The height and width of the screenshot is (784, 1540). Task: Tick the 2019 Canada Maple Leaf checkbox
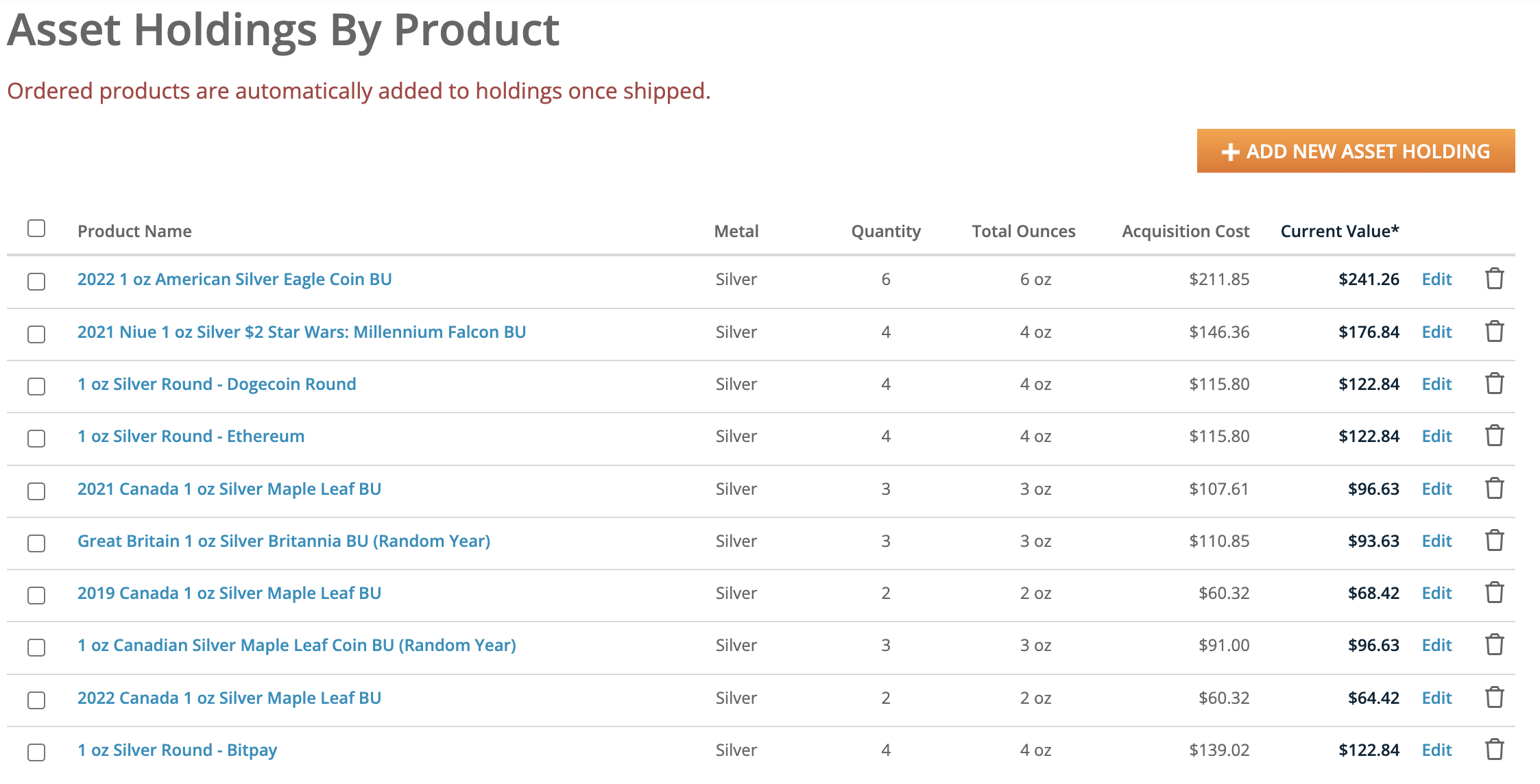(x=36, y=596)
